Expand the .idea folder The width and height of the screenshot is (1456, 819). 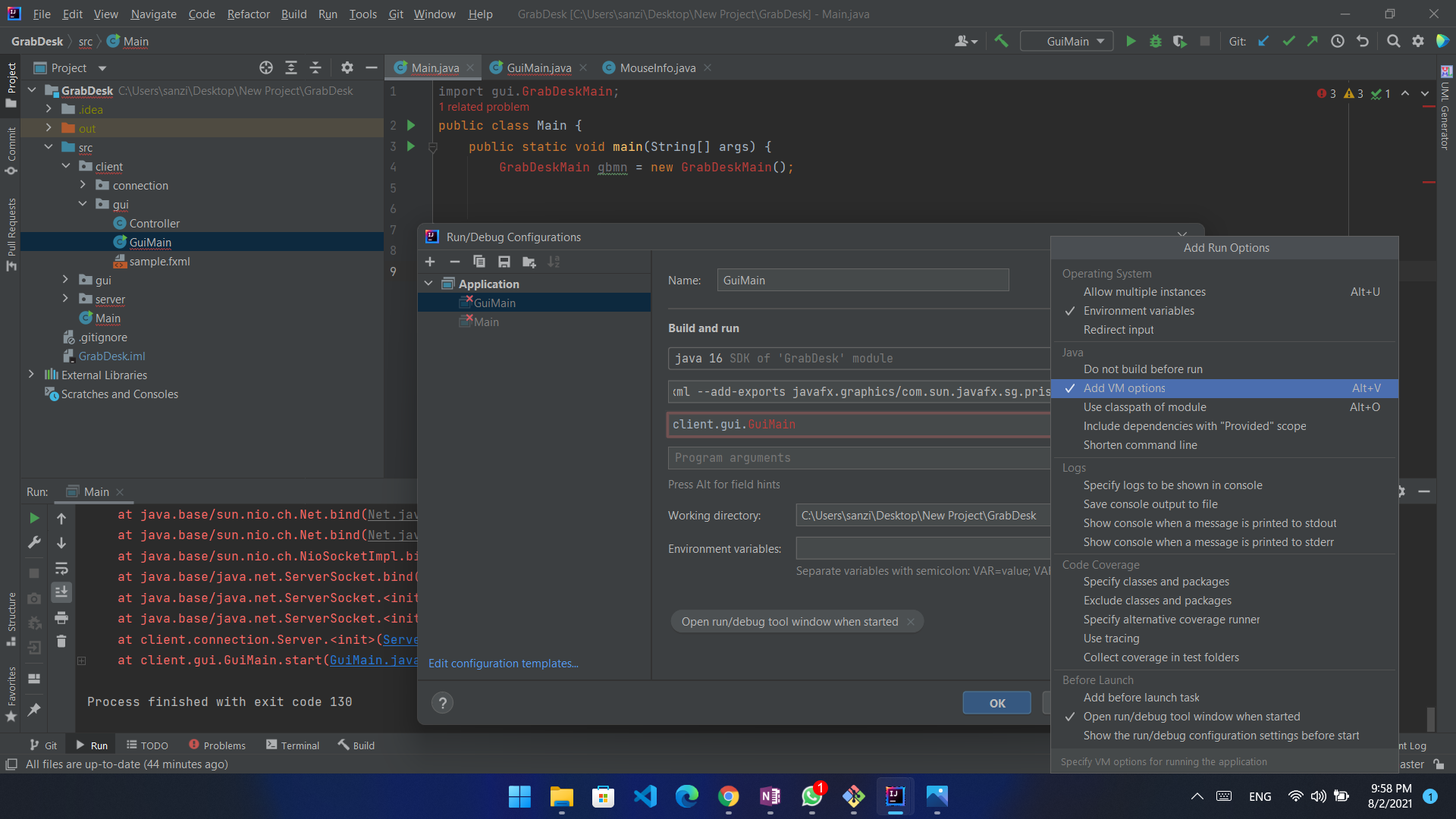pos(49,109)
